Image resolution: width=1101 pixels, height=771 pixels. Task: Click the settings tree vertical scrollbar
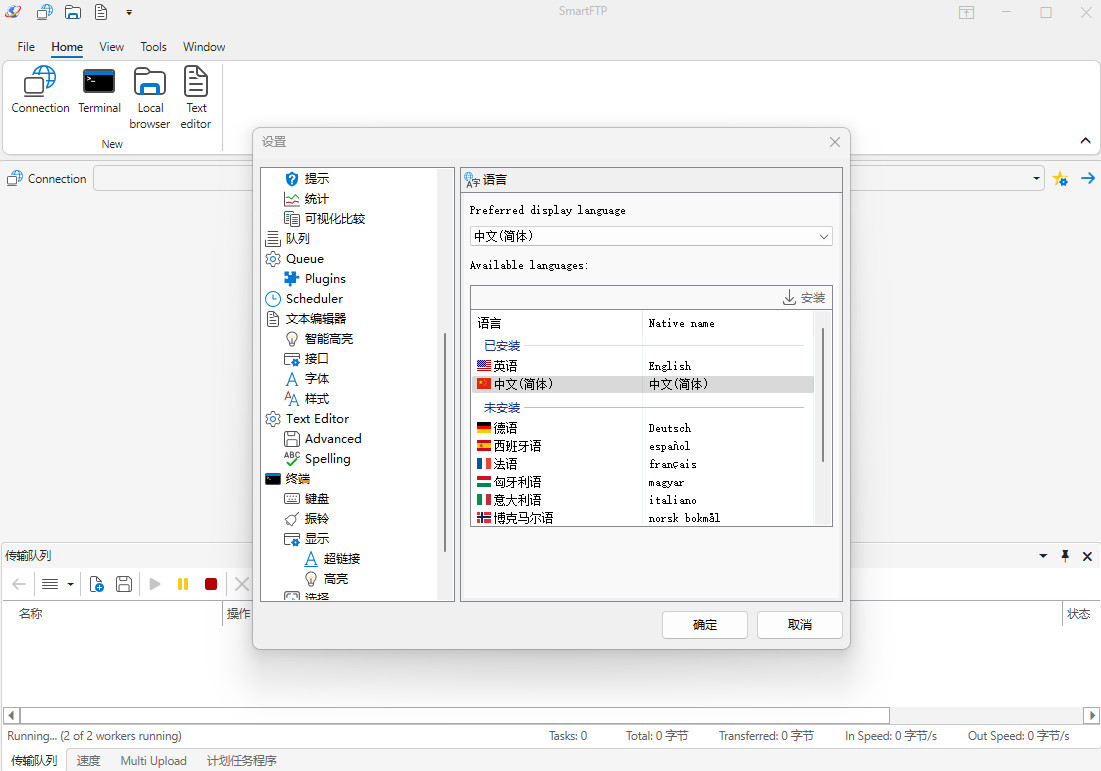[x=445, y=442]
